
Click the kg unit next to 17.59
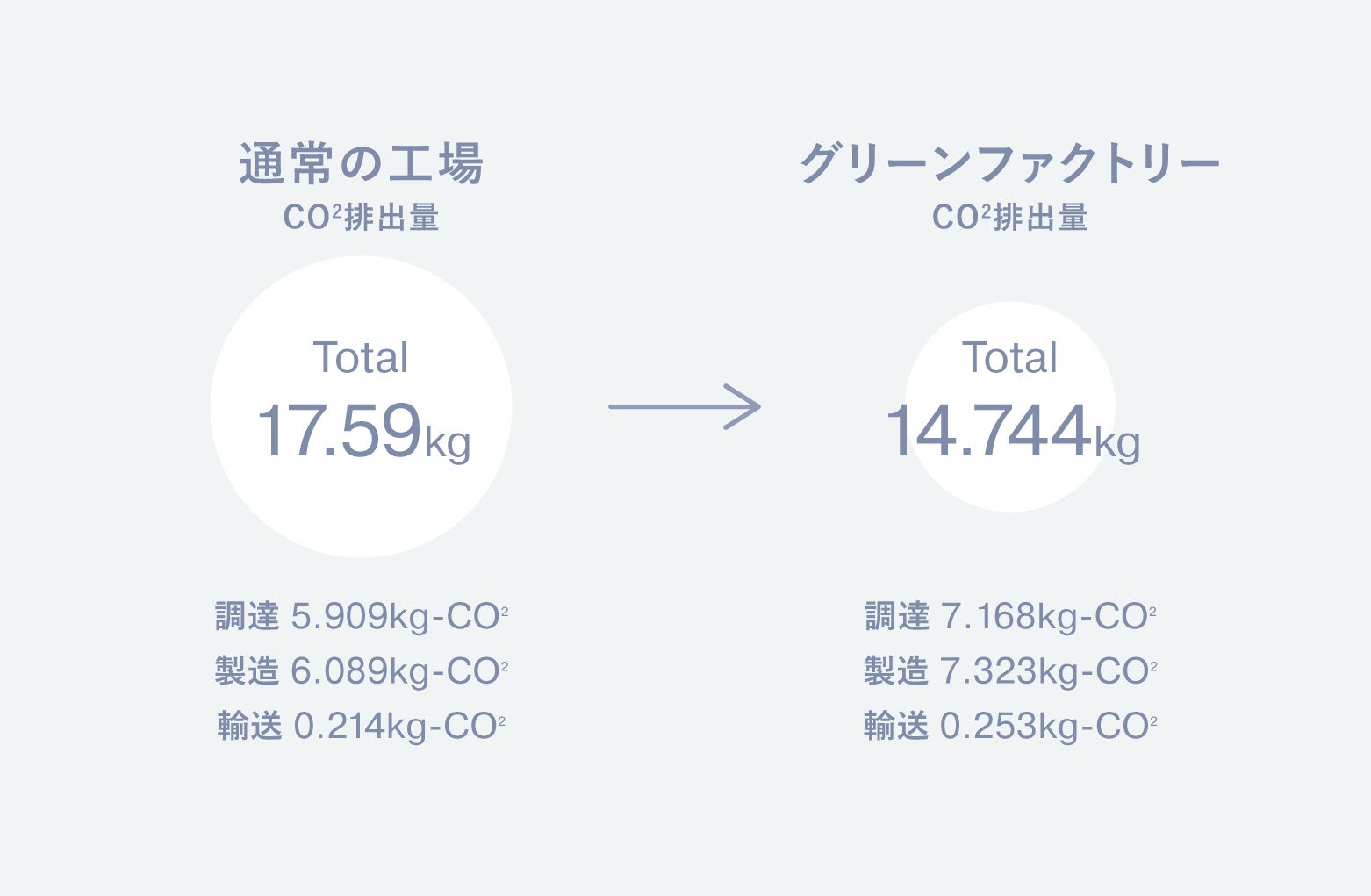pyautogui.click(x=448, y=441)
